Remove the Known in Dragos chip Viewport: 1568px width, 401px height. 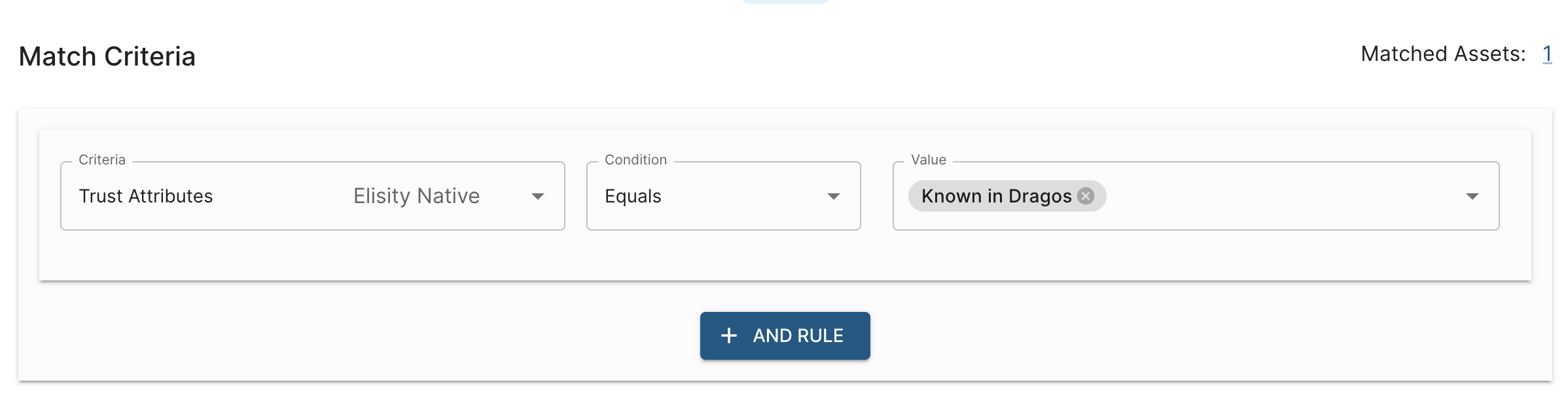(x=1086, y=196)
